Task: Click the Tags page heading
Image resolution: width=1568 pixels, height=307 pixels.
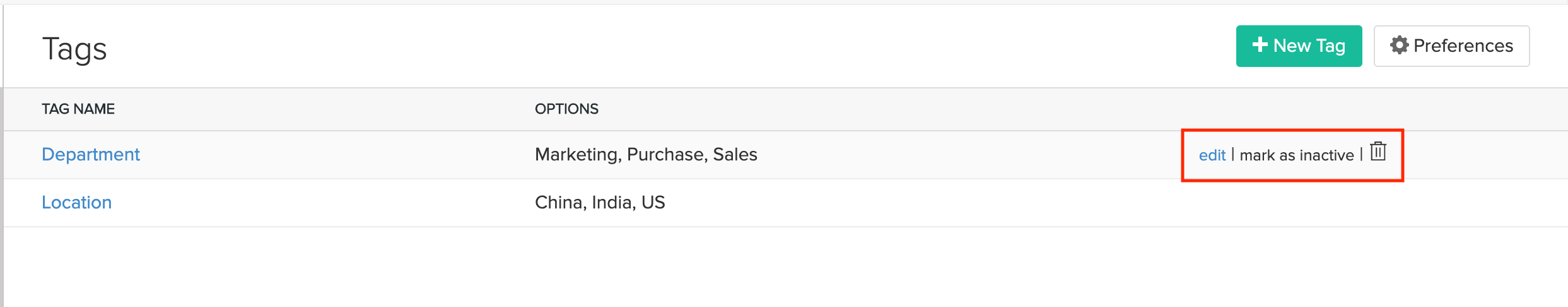Action: coord(74,49)
